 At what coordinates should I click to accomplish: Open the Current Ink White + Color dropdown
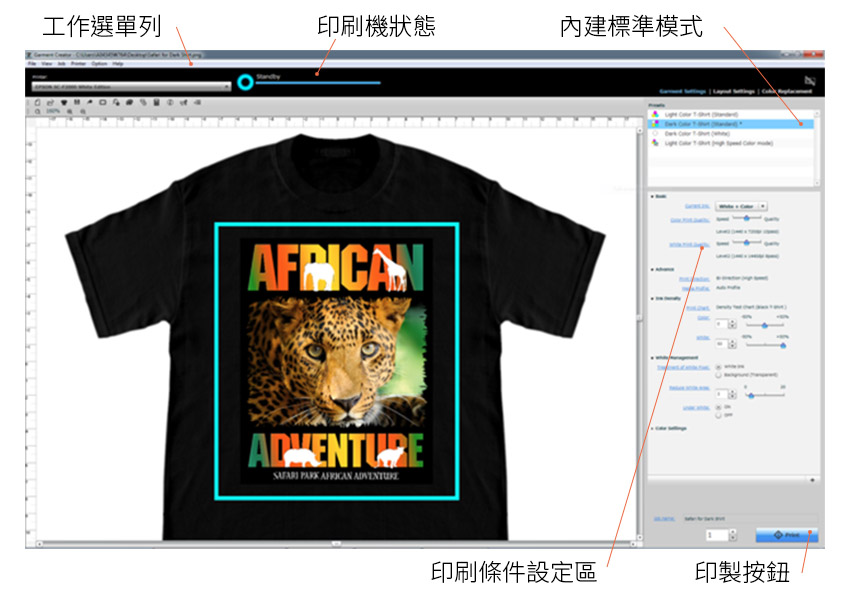point(741,205)
